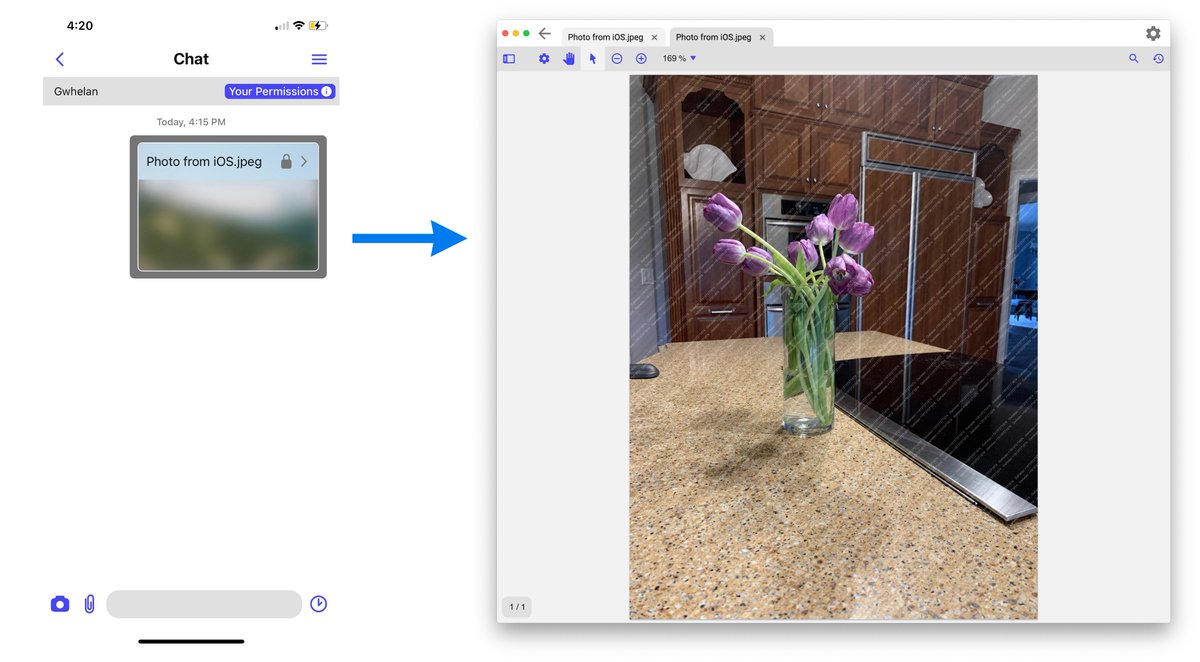This screenshot has height=662, width=1200.
Task: Select the hand pan tool
Action: point(569,59)
